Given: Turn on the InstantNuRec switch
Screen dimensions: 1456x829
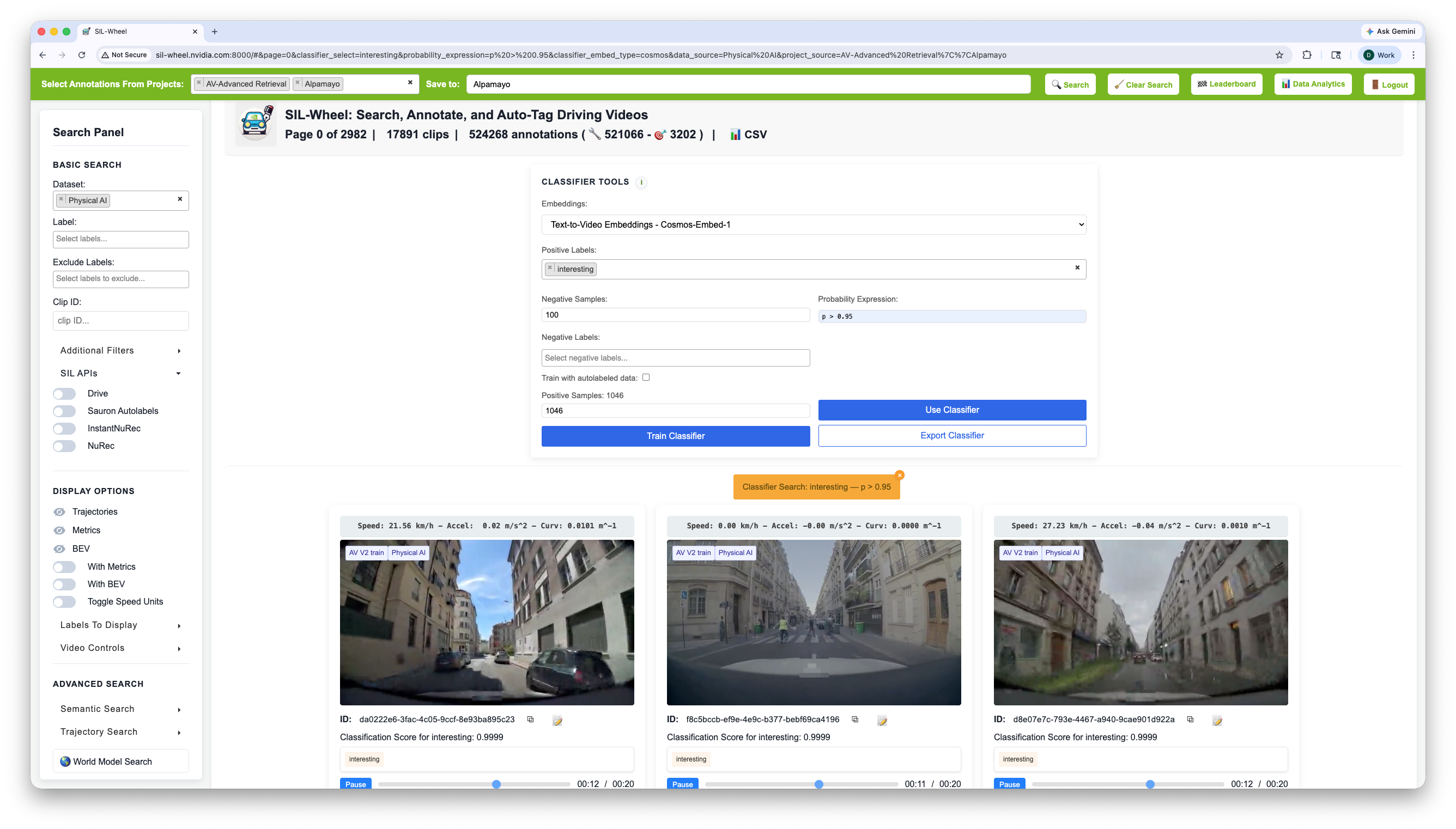Looking at the screenshot, I should pos(64,429).
